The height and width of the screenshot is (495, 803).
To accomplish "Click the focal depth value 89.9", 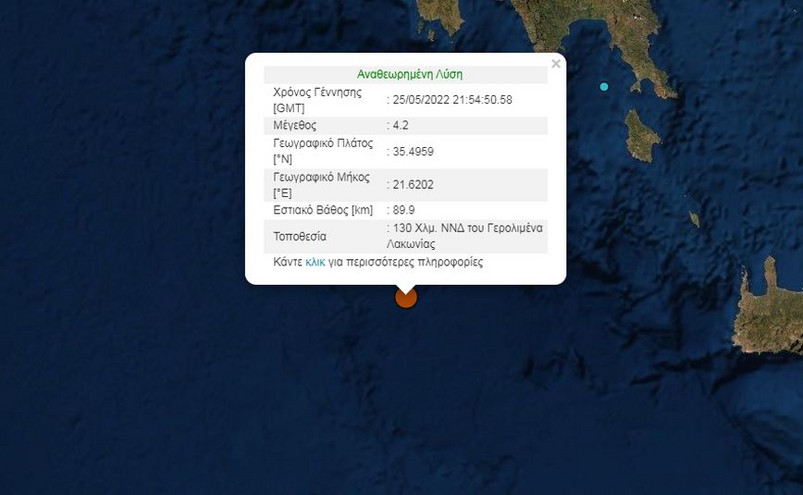I will (x=404, y=210).
